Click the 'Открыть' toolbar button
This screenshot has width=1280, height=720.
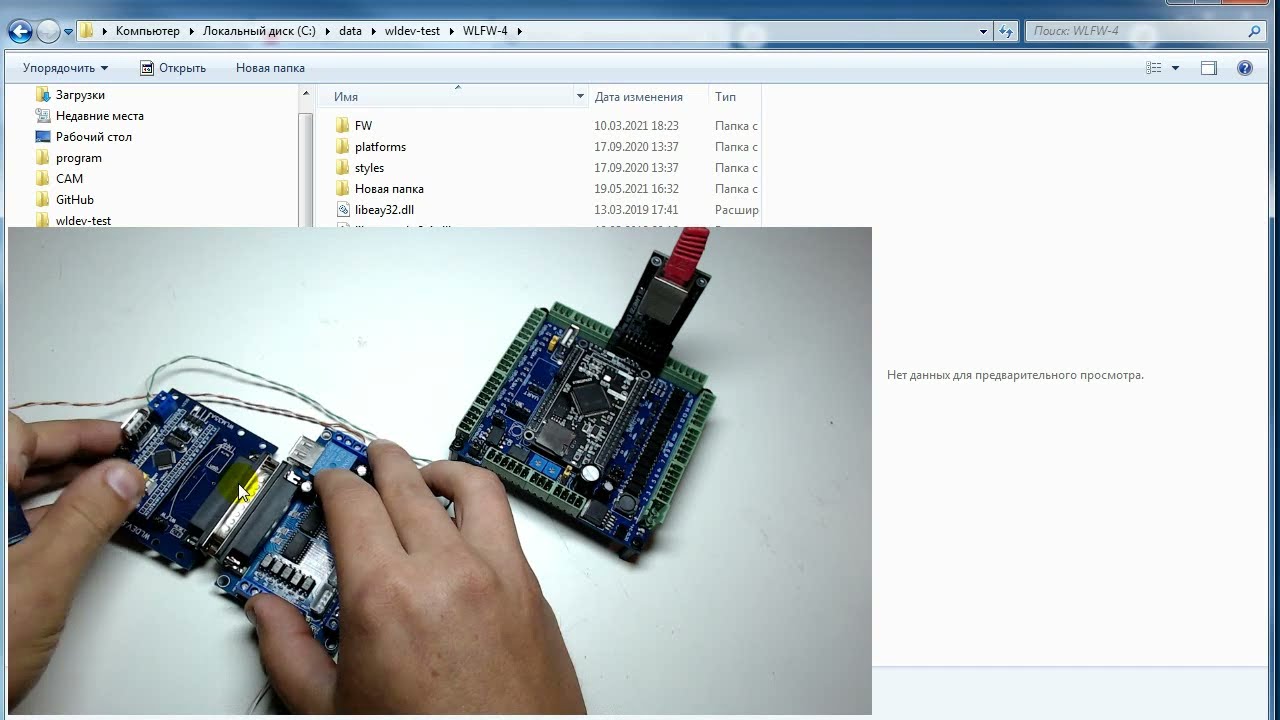pyautogui.click(x=173, y=68)
